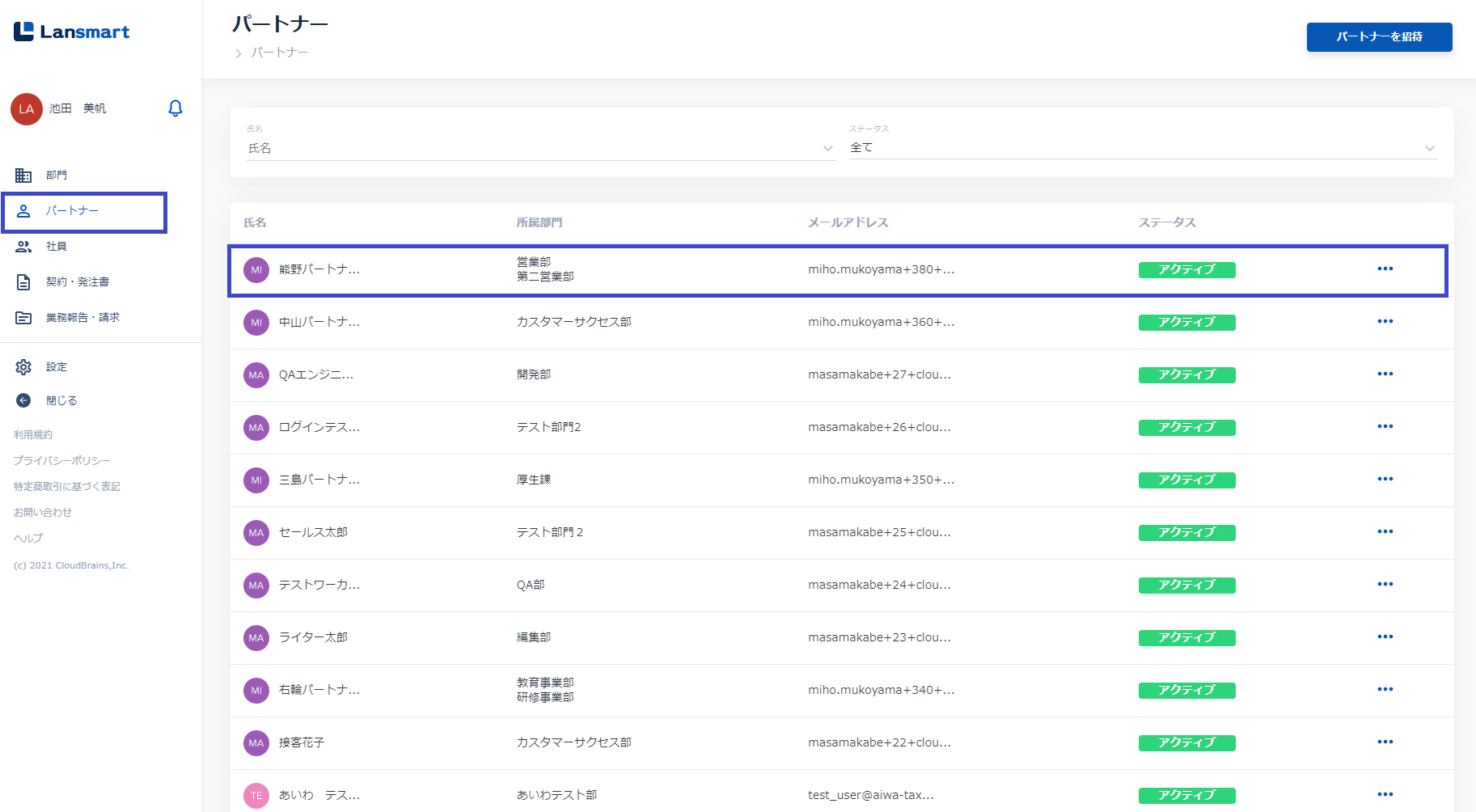Open three-dot menu for セールス太郎 row
This screenshot has height=812, width=1476.
coord(1385,532)
